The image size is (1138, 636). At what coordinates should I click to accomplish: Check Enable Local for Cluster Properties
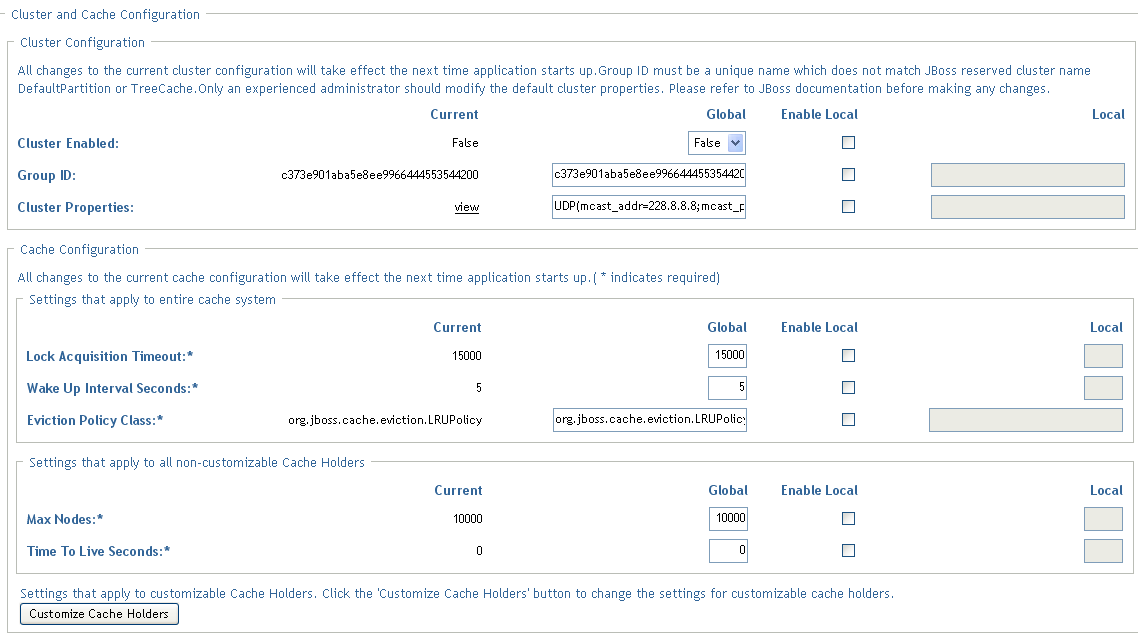click(848, 207)
